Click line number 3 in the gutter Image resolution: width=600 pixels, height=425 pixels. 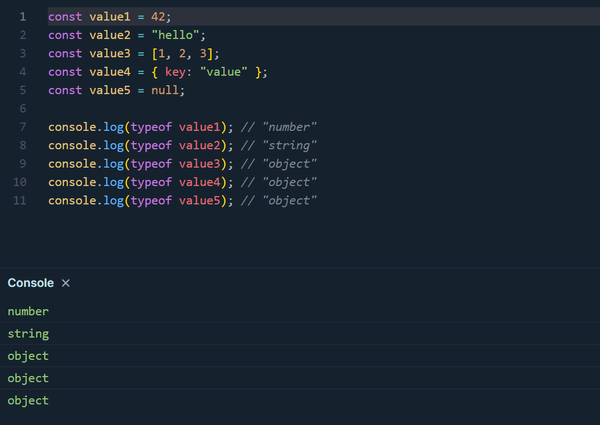pos(23,54)
